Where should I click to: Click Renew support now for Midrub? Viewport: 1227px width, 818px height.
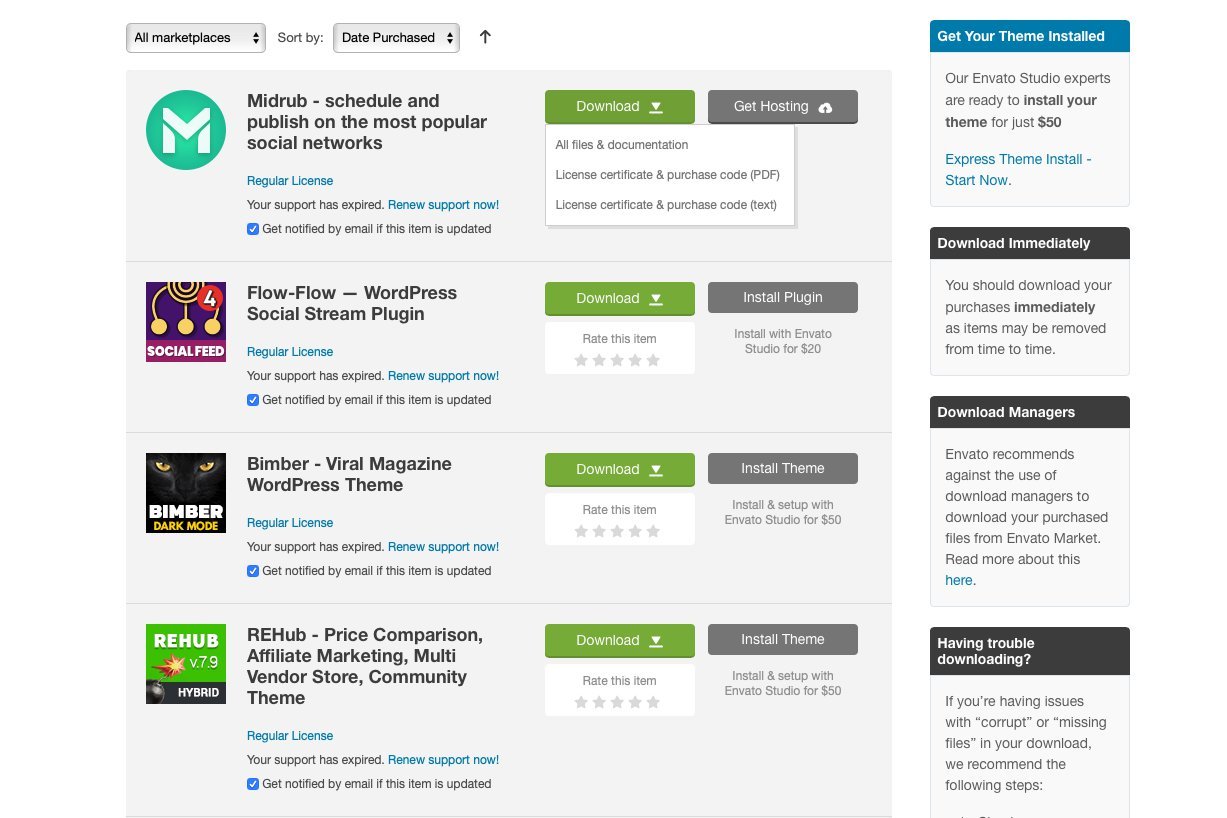[x=443, y=205]
